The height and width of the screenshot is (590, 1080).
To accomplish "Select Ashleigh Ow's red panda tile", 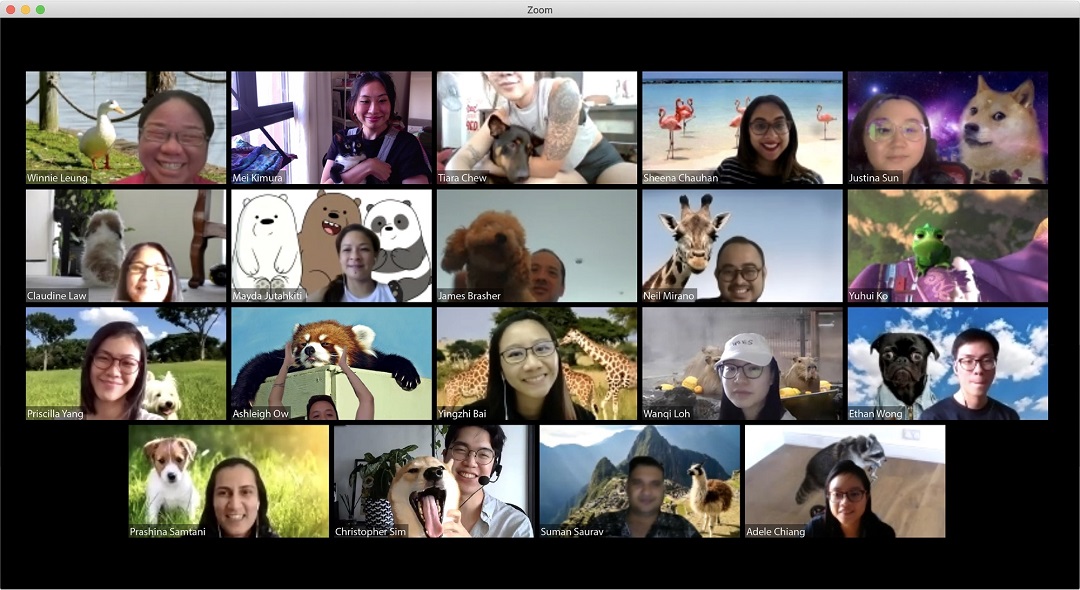I will [331, 364].
